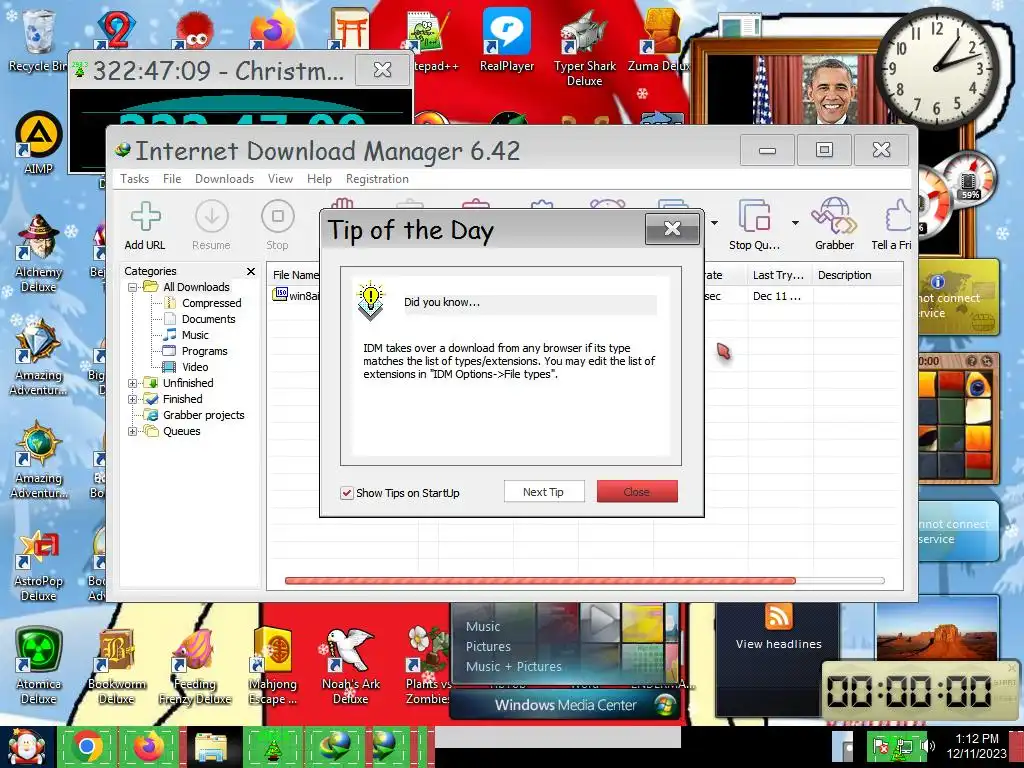Open the AstroPop Deluxe shortcut
This screenshot has height=768, width=1024.
(39, 566)
